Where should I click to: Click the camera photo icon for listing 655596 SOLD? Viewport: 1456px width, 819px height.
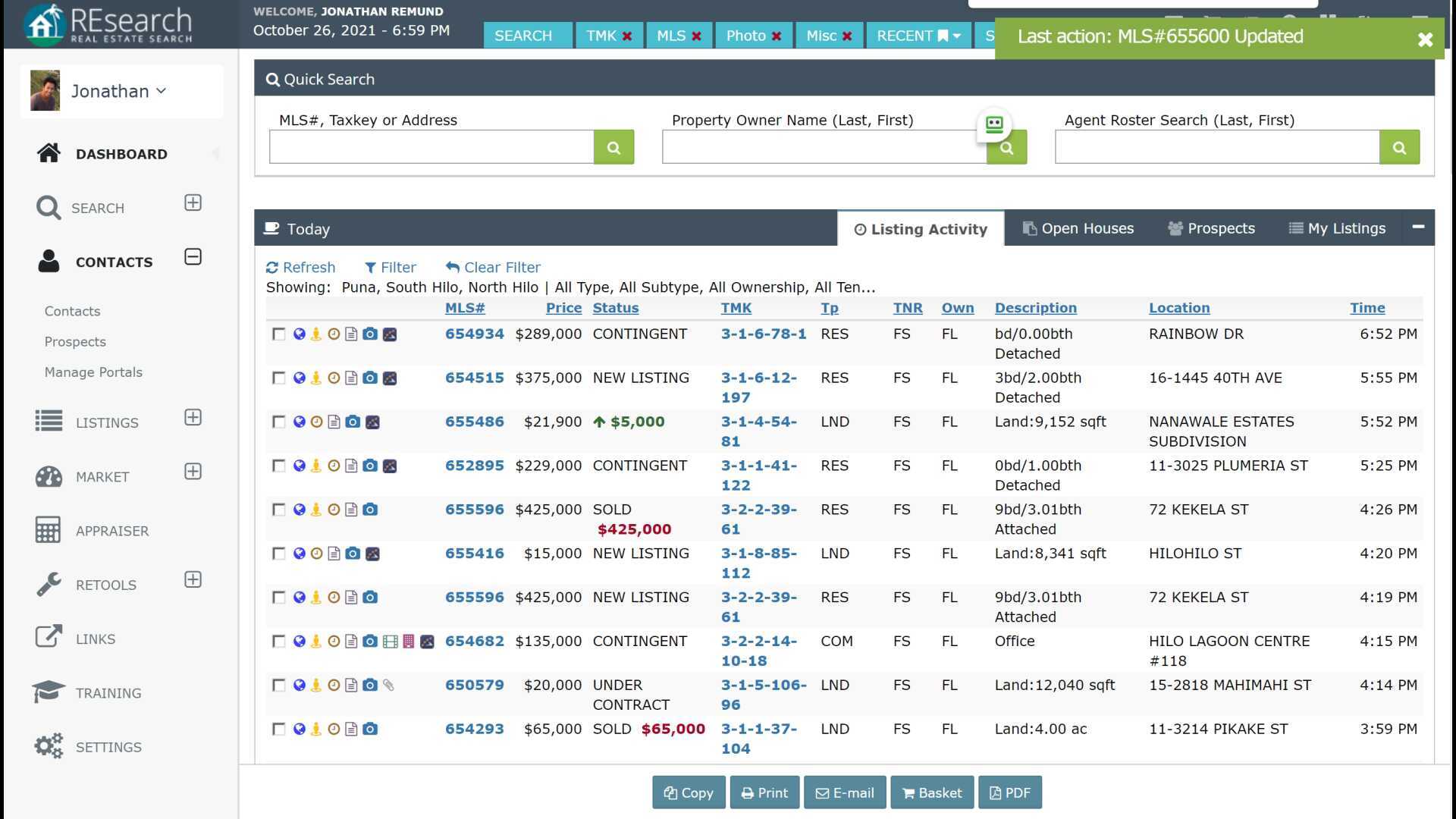(x=370, y=510)
